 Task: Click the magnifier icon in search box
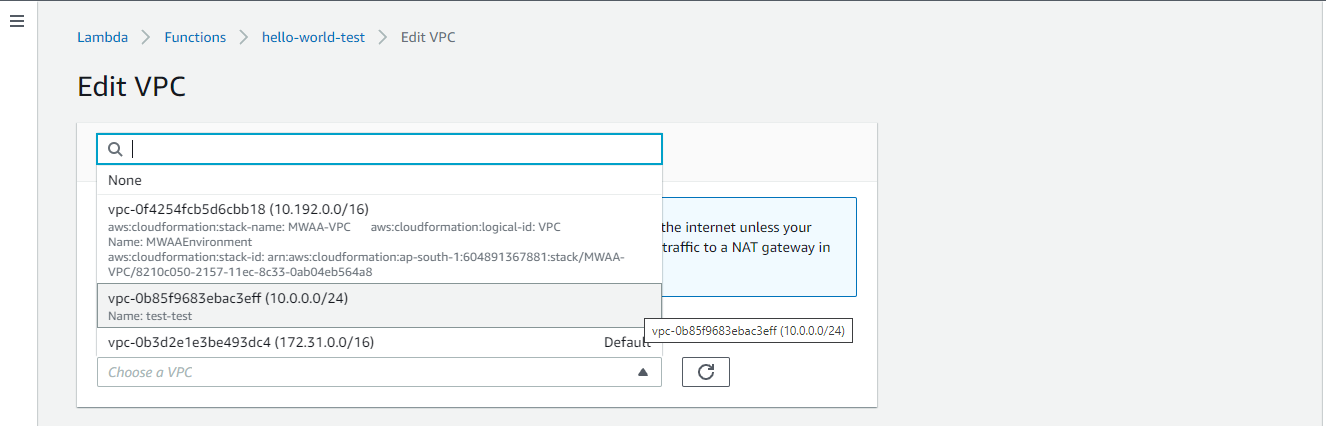[115, 149]
